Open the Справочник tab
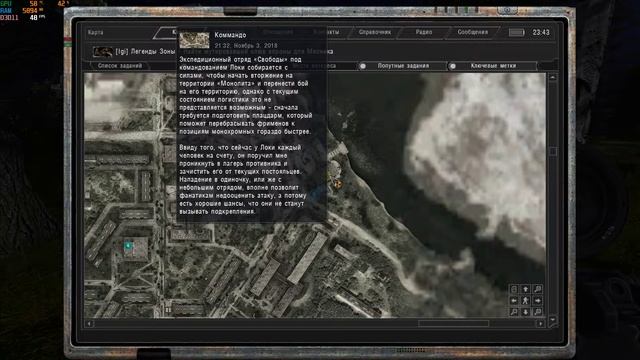This screenshot has width=640, height=360. click(x=375, y=32)
